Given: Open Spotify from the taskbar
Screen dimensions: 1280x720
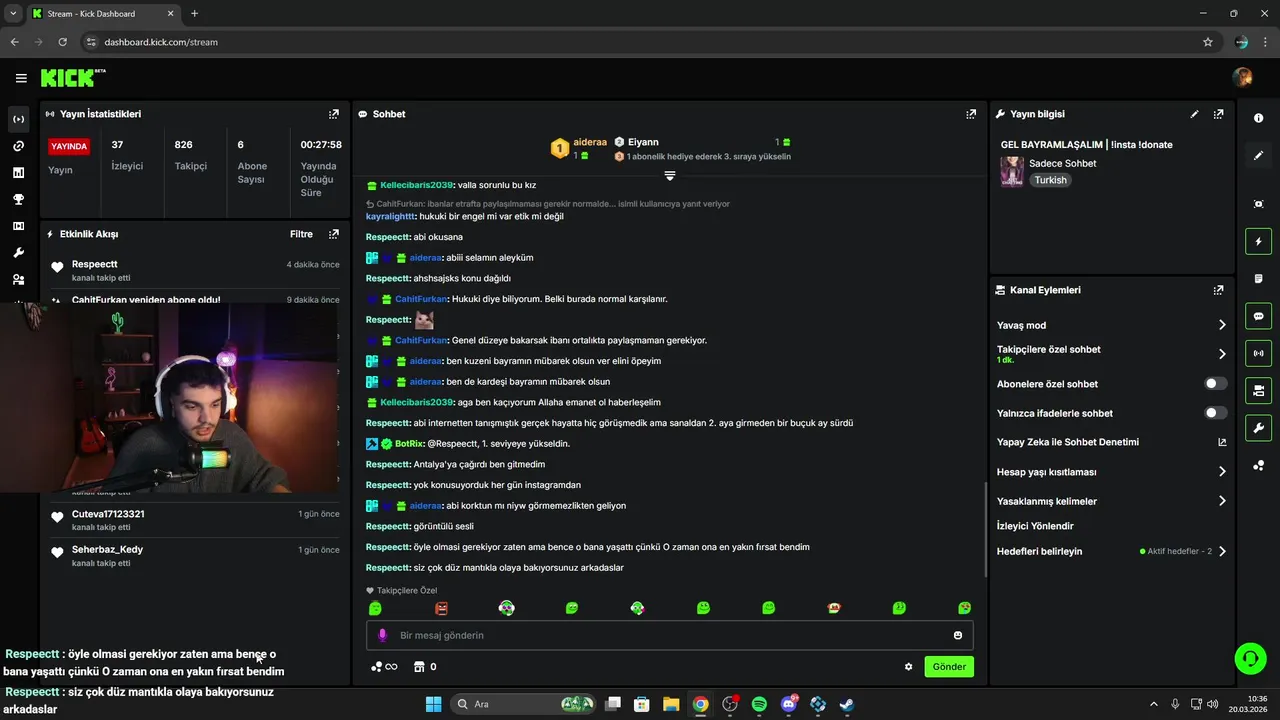Looking at the screenshot, I should click(x=759, y=704).
